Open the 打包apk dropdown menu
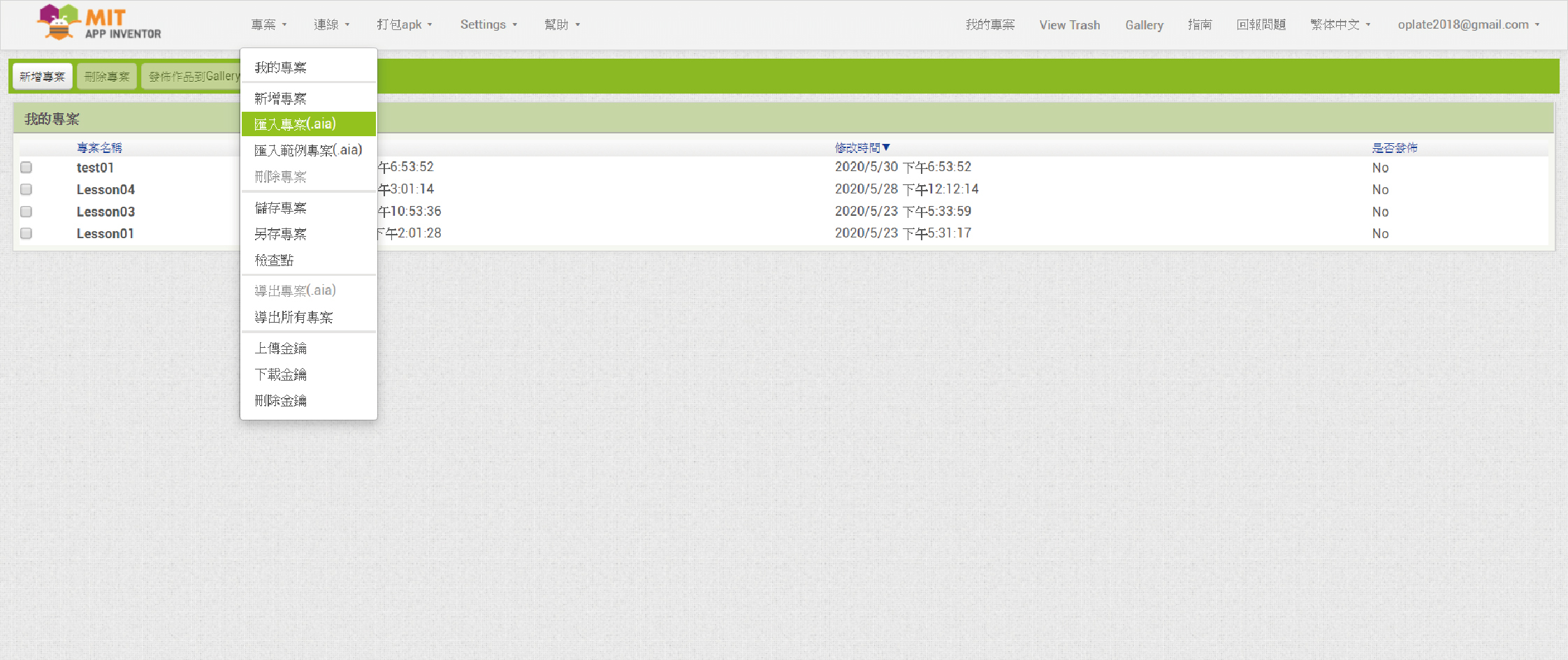Image resolution: width=1568 pixels, height=660 pixels. (405, 24)
